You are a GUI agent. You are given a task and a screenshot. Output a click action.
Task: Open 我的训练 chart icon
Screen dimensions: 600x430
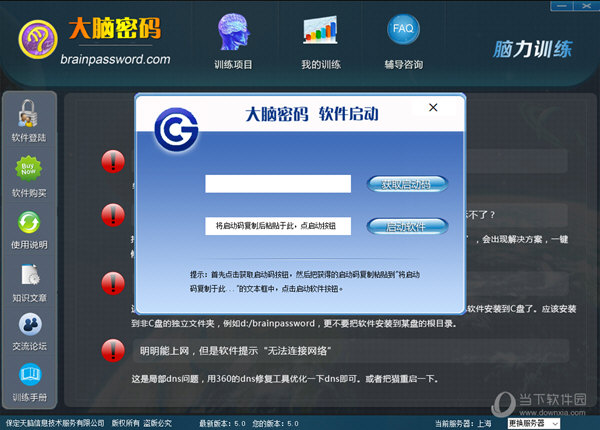pos(321,29)
